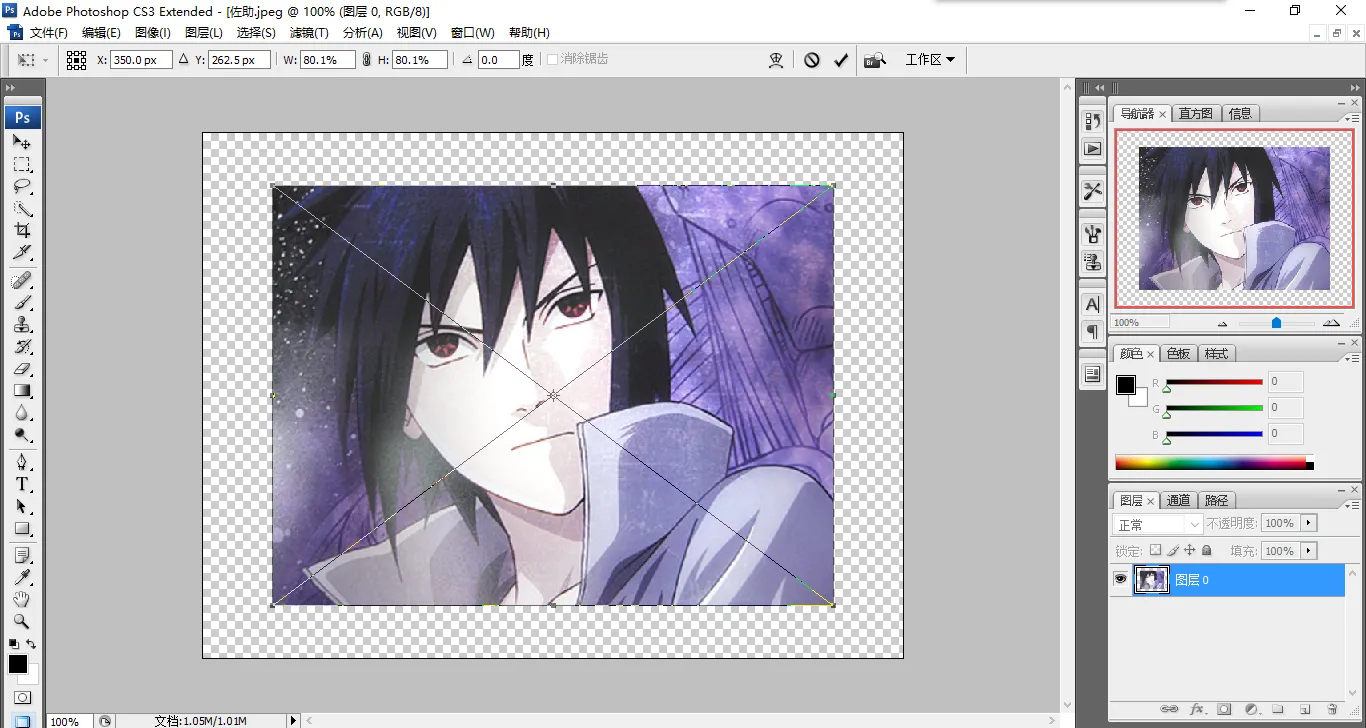Open Adobe Bridge from the options bar
Viewport: 1366px width, 728px height.
pos(875,60)
